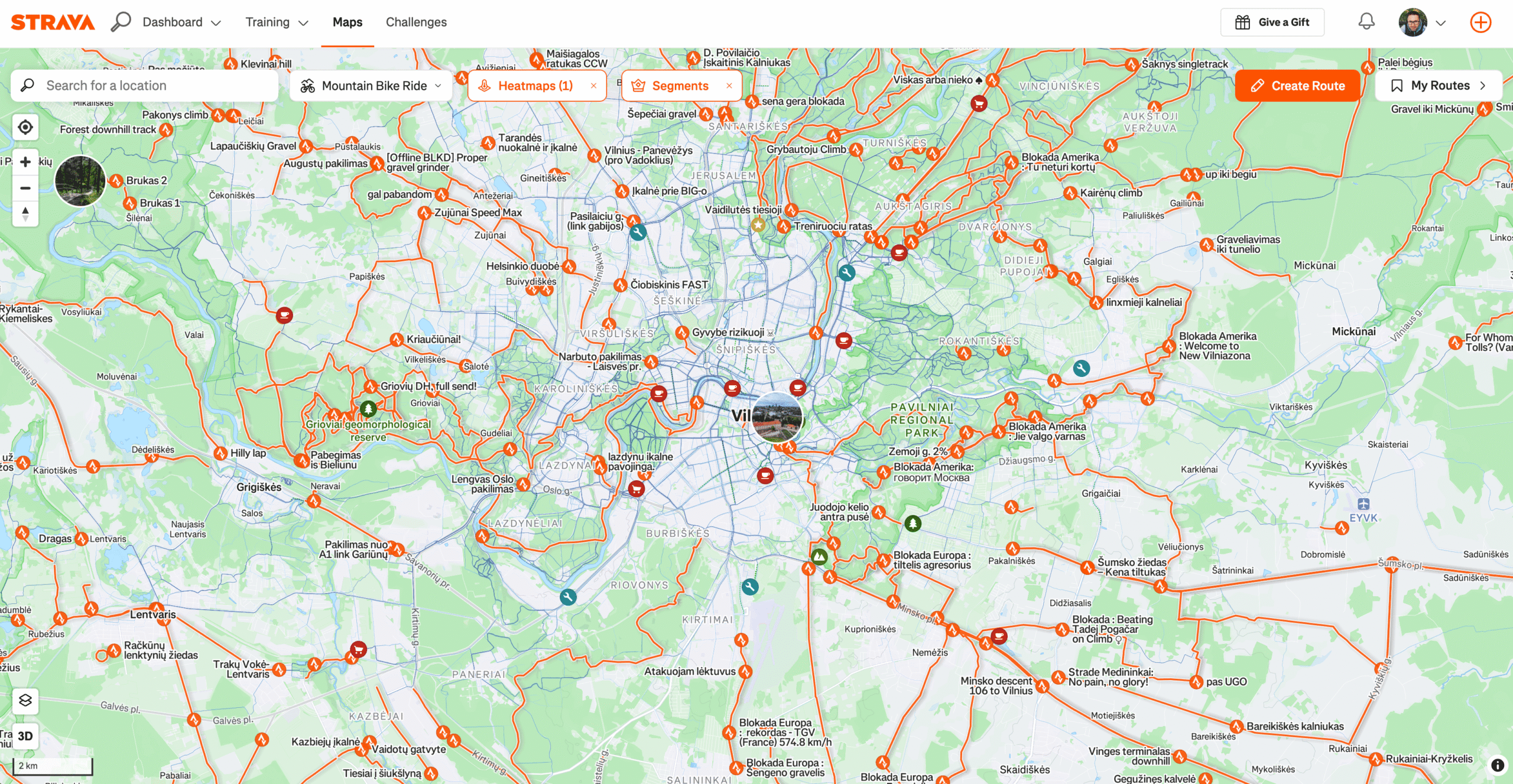This screenshot has height=784, width=1513.
Task: Click the locate me target icon
Action: 25,127
